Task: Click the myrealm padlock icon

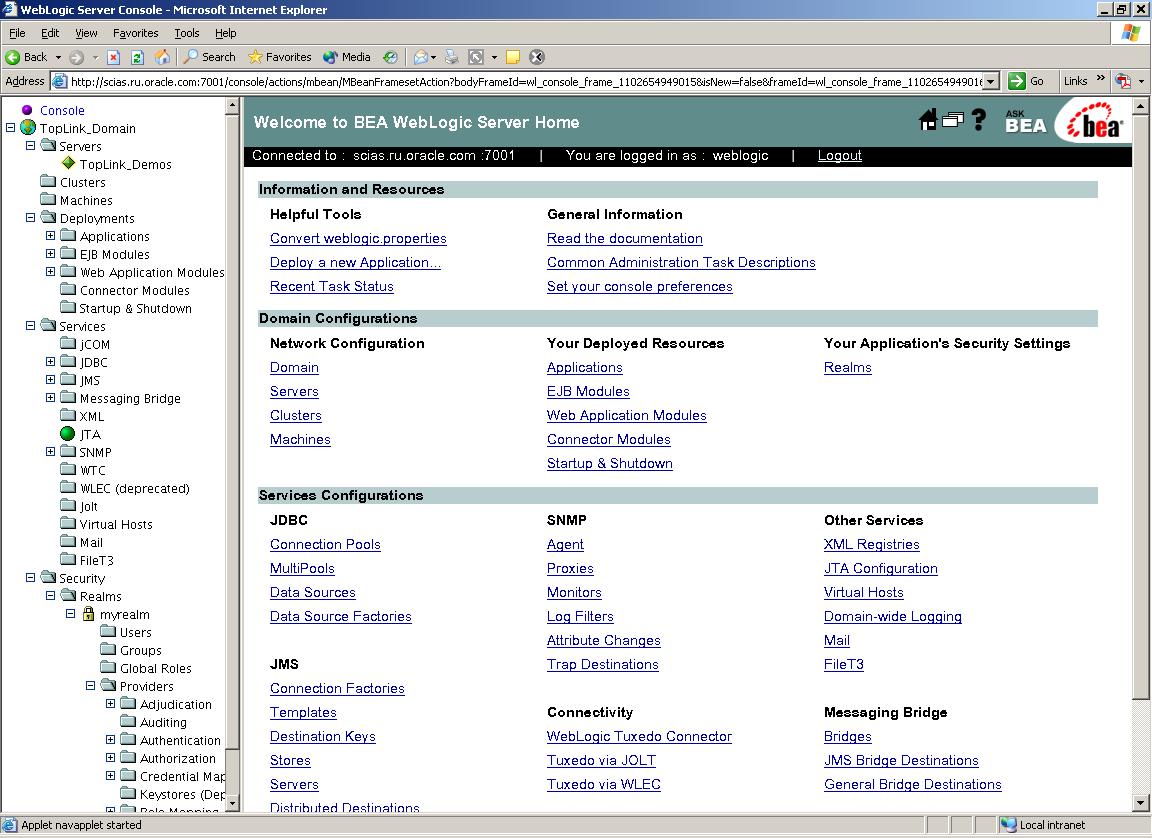Action: pyautogui.click(x=88, y=613)
